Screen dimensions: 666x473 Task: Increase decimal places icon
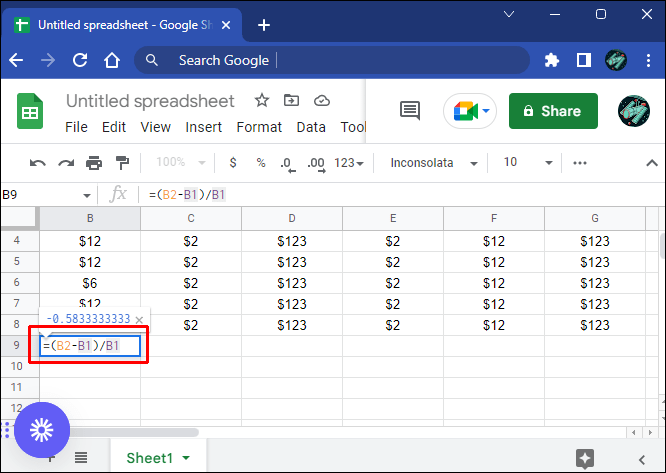coord(316,164)
